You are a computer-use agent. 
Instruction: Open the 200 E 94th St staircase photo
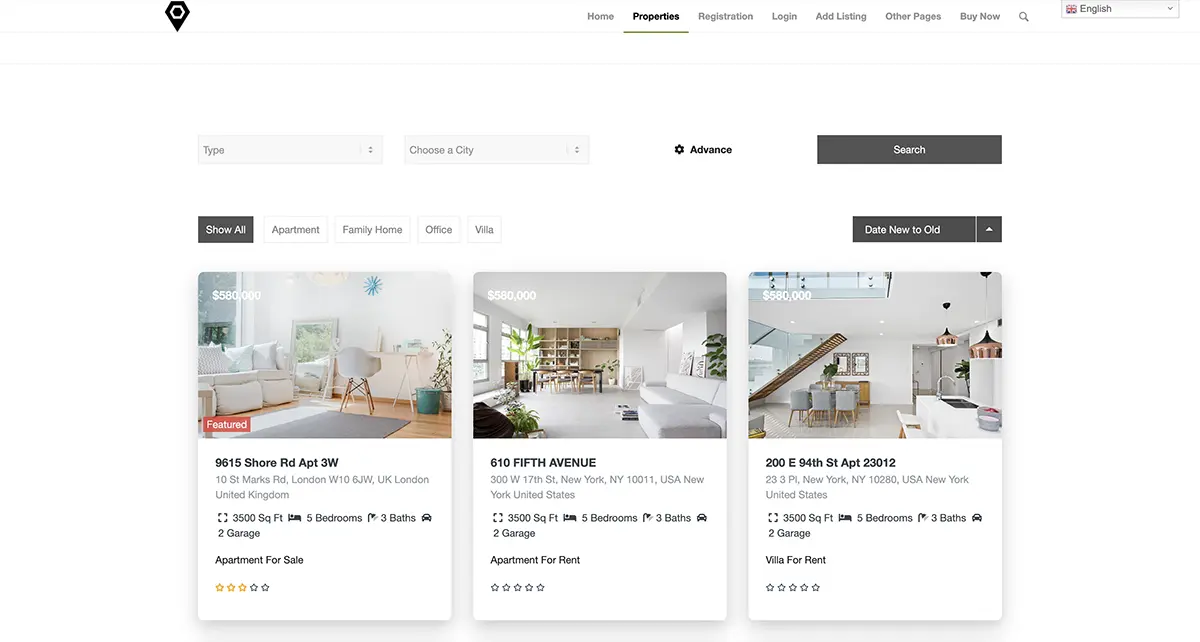[x=875, y=355]
